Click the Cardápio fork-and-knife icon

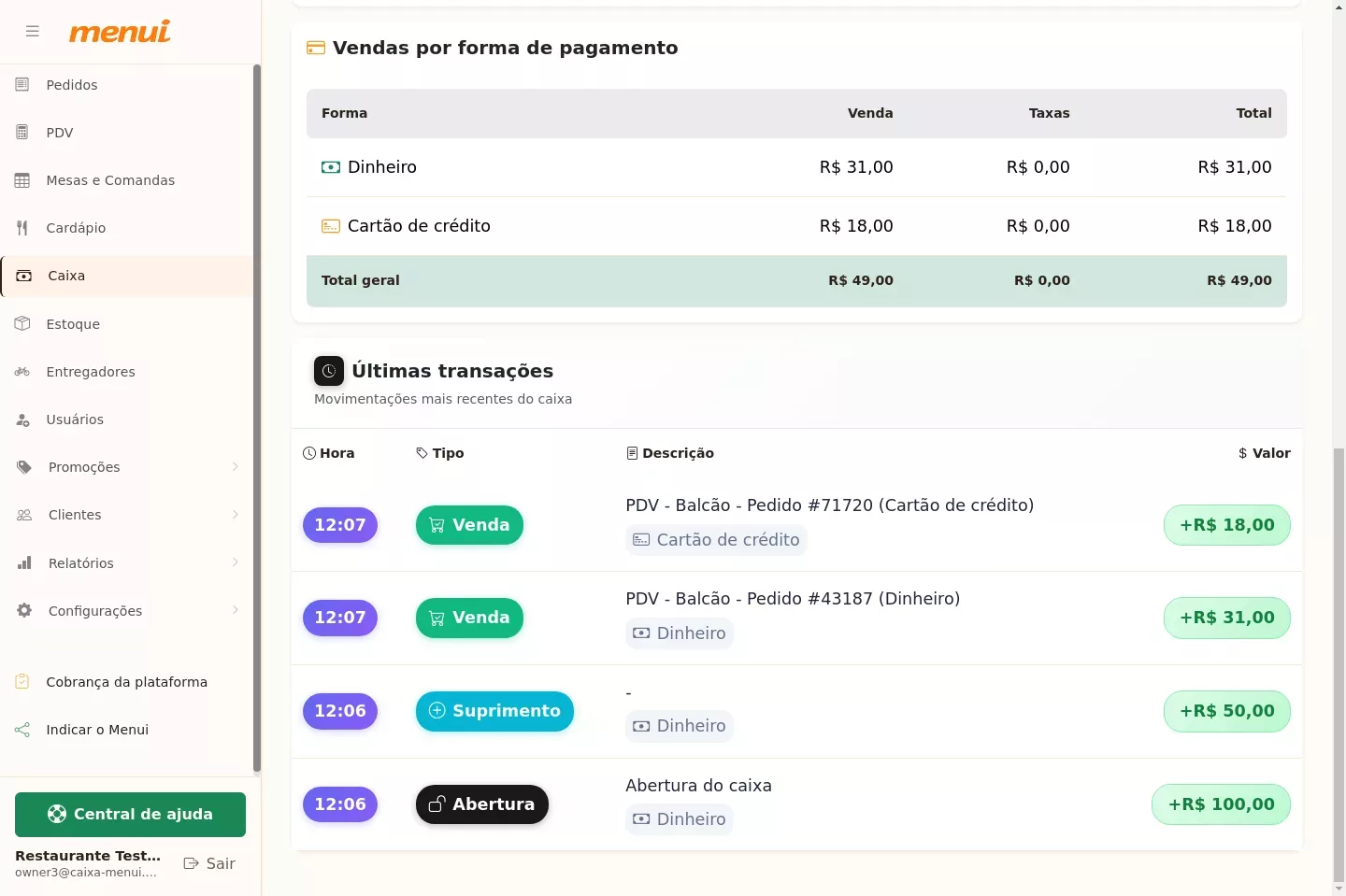[22, 228]
